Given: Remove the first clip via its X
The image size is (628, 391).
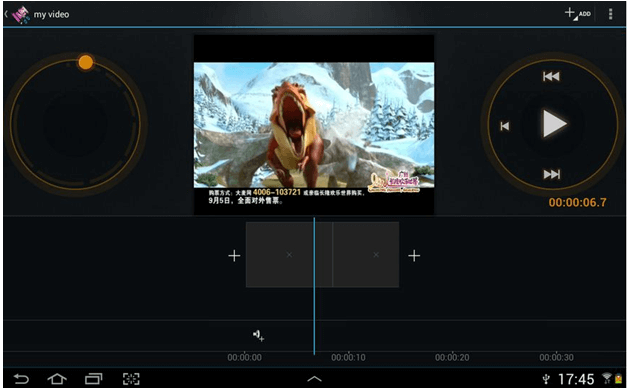Looking at the screenshot, I should point(289,255).
